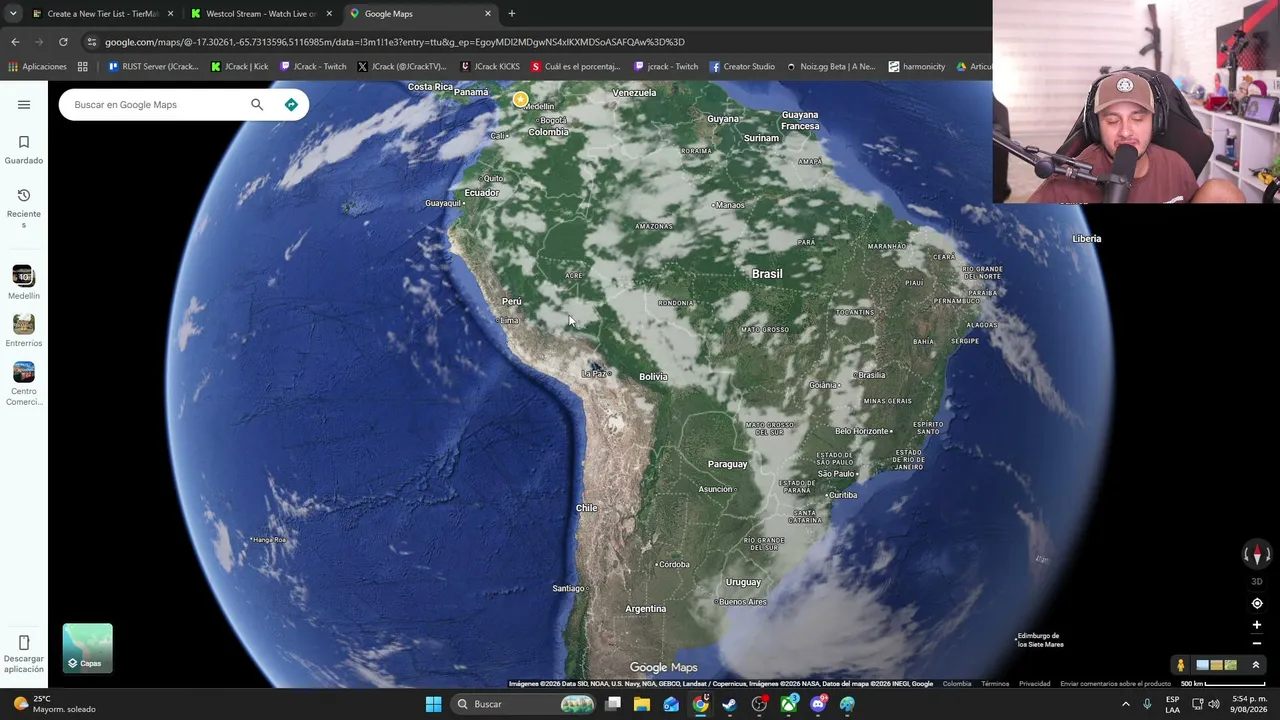Click the taskbar Buscar search box

point(523,704)
